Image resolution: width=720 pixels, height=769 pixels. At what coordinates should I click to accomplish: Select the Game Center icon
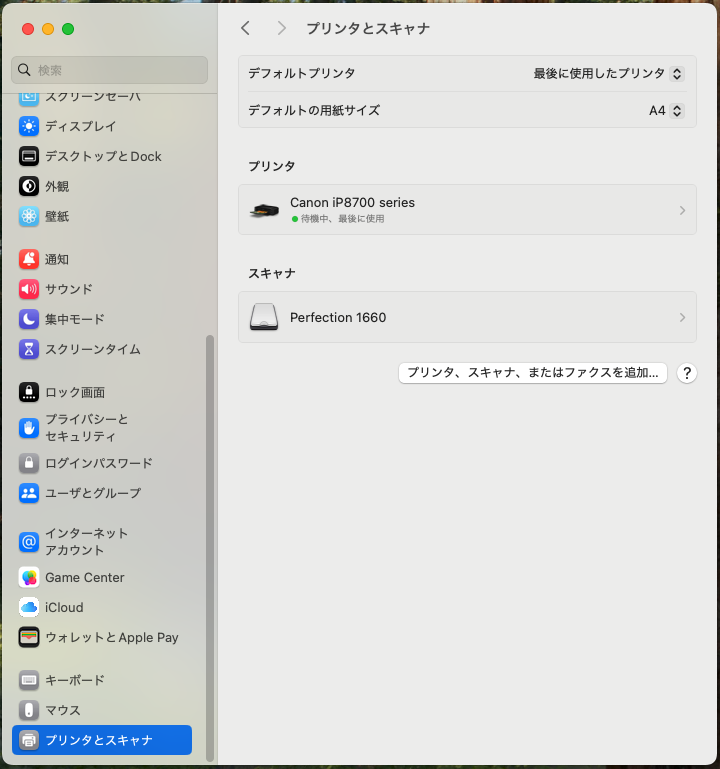coord(29,577)
